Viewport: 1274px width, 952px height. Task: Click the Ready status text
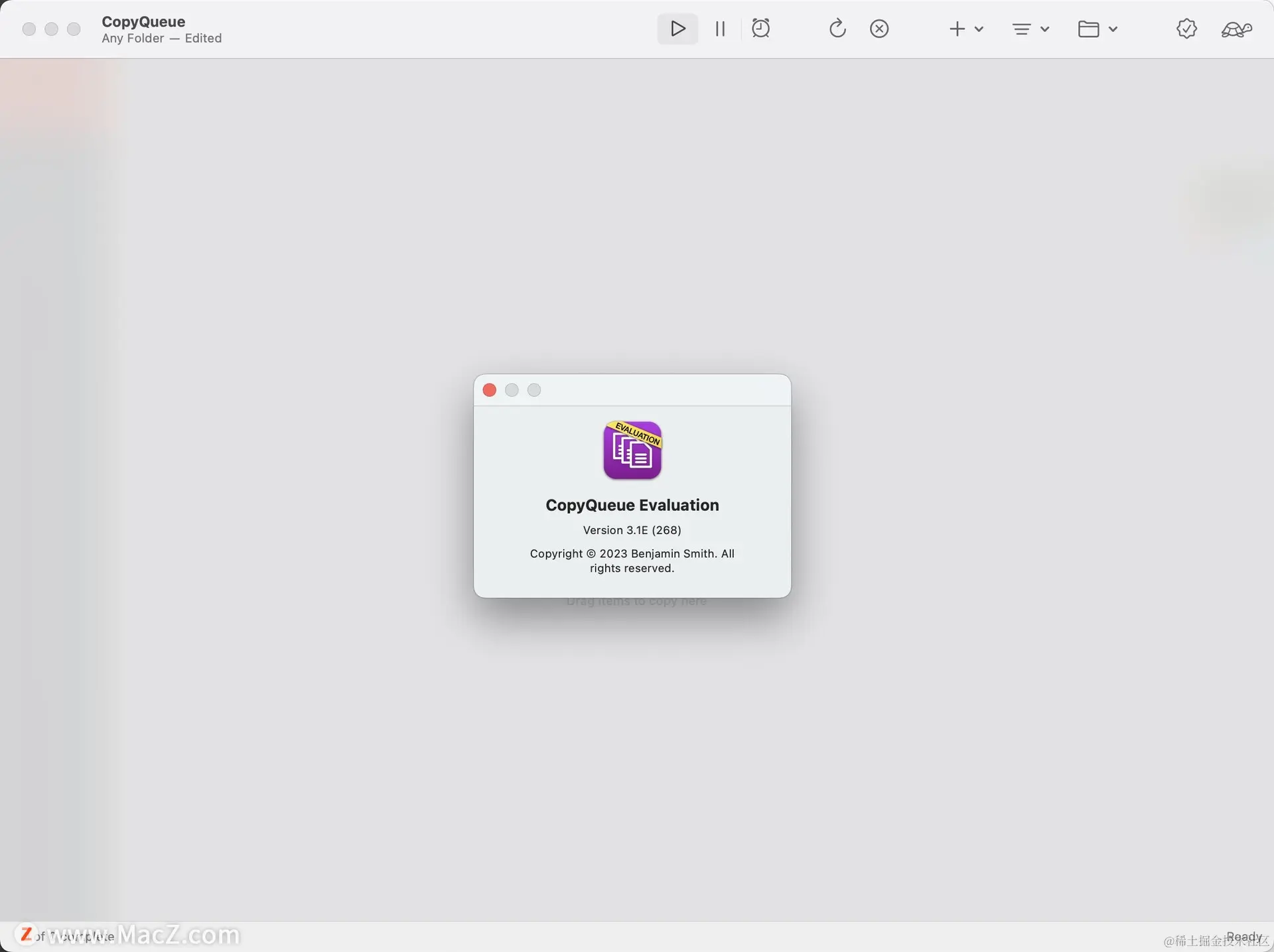pyautogui.click(x=1244, y=936)
